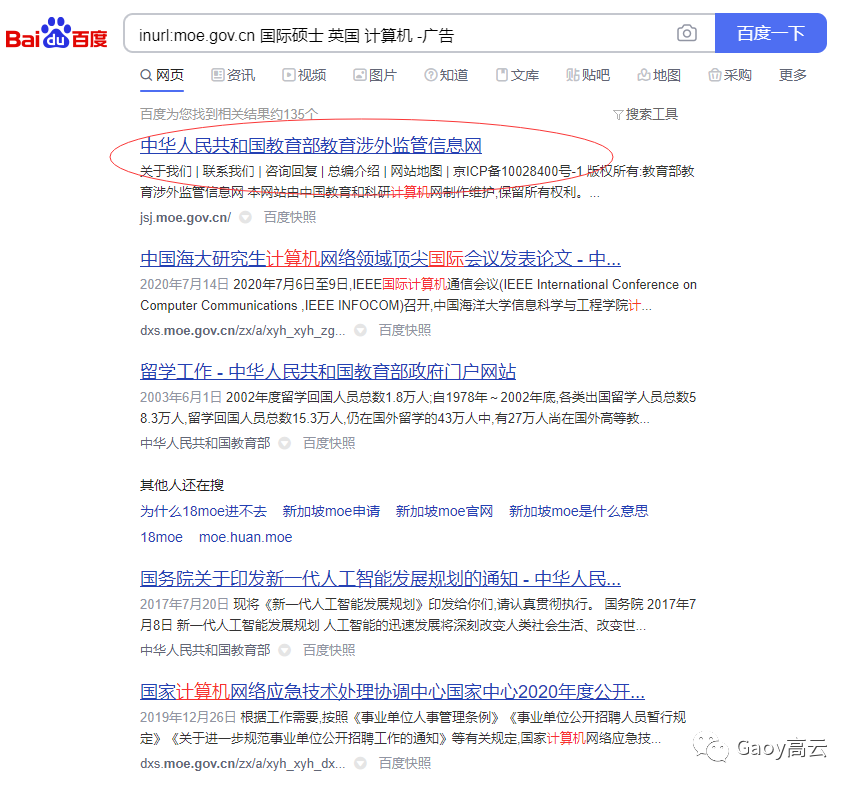Image resolution: width=855 pixels, height=787 pixels.
Task: Open 国家计算机网络应急技术处理协调中心 result
Action: (392, 691)
